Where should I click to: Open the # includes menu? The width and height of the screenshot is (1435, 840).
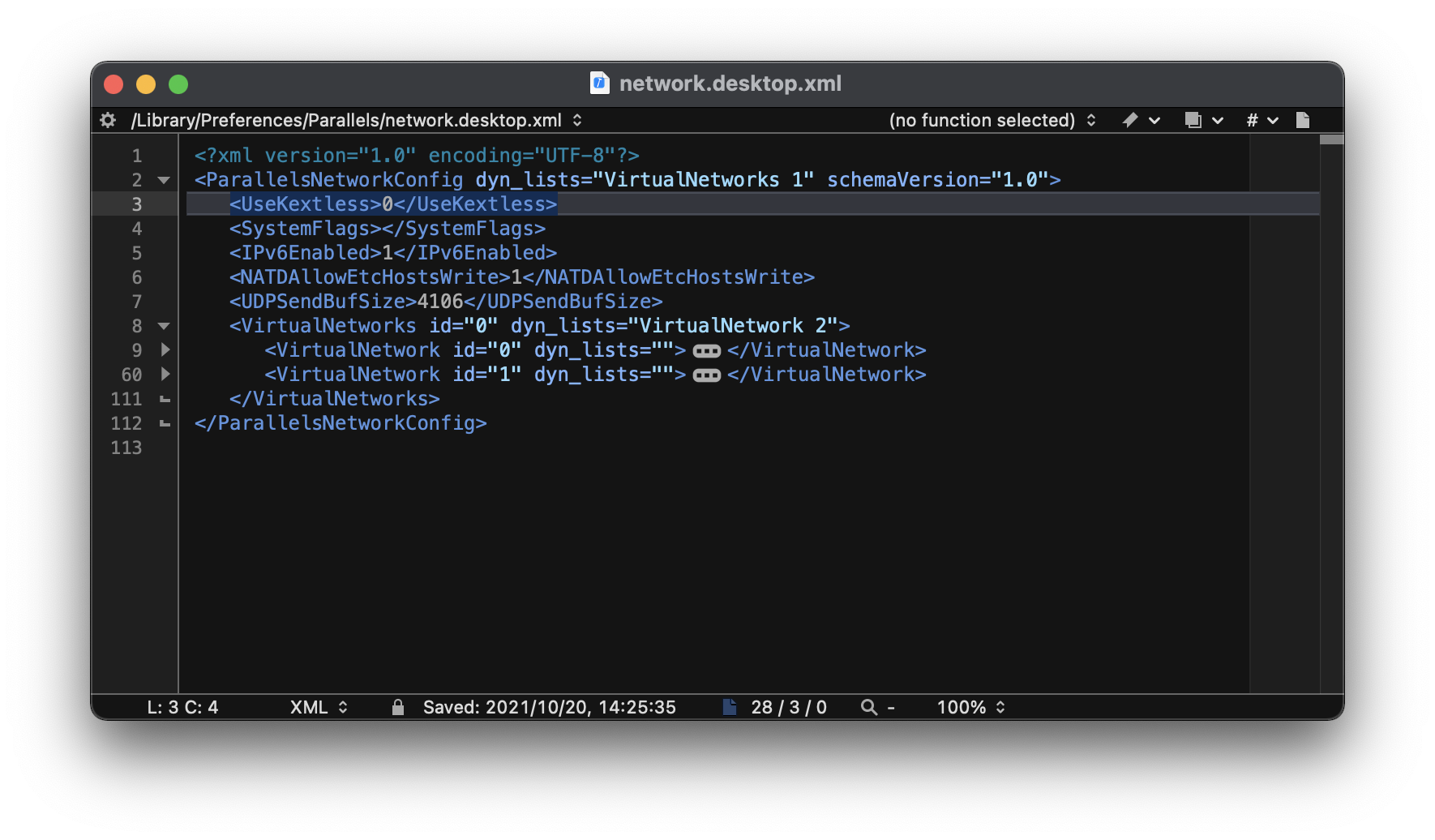pos(1262,120)
